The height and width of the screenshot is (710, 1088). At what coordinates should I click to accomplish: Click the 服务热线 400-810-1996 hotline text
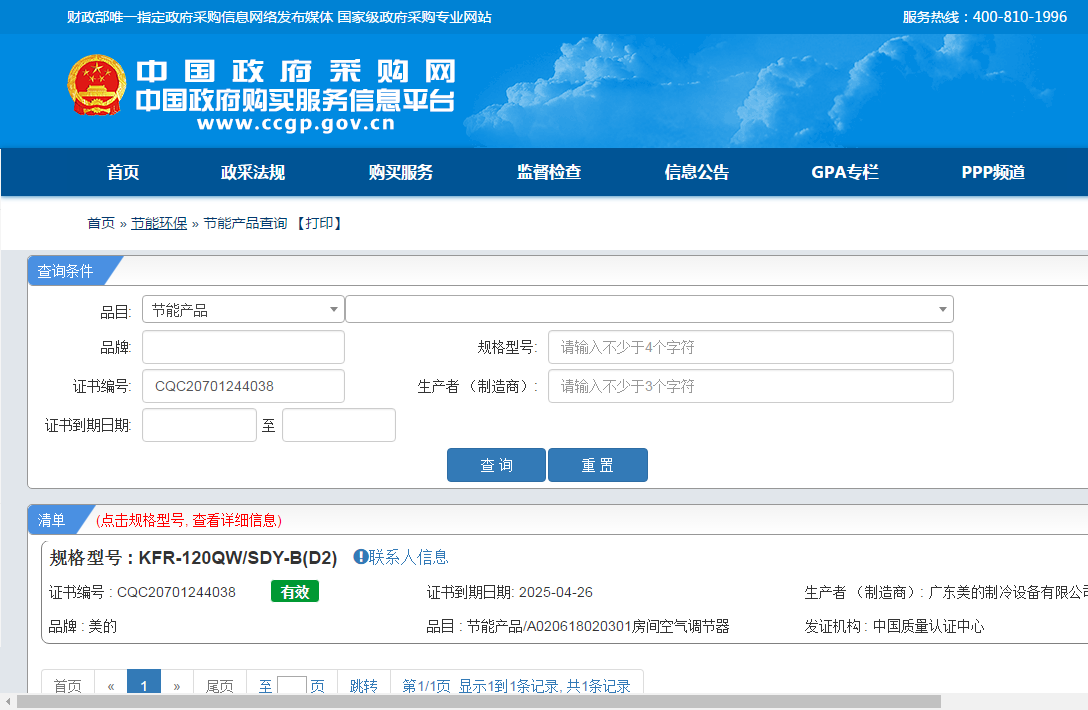coord(985,17)
